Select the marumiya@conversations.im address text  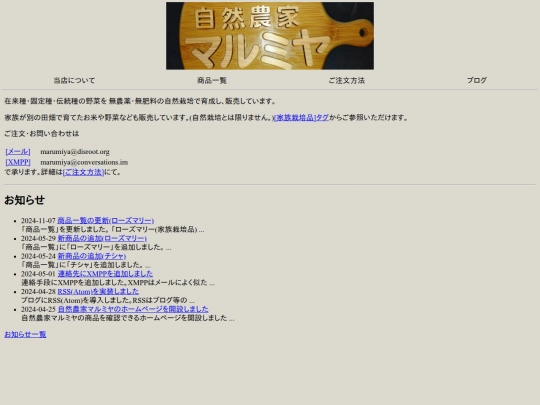click(x=84, y=162)
